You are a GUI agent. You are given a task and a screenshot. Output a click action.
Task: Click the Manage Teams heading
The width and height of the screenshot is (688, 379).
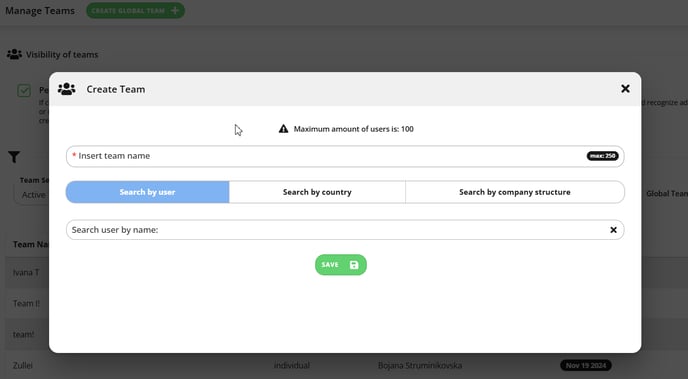(x=40, y=11)
